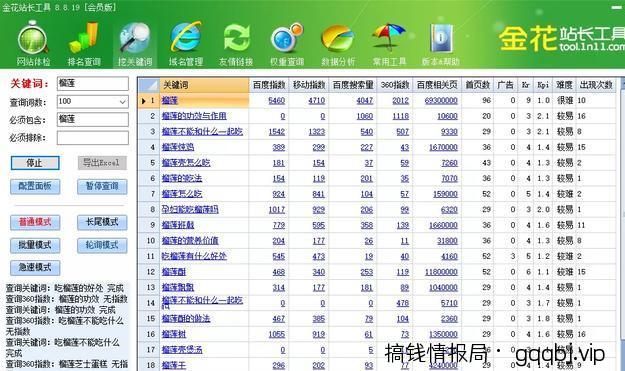Sort by the Kr column header

pyautogui.click(x=525, y=85)
